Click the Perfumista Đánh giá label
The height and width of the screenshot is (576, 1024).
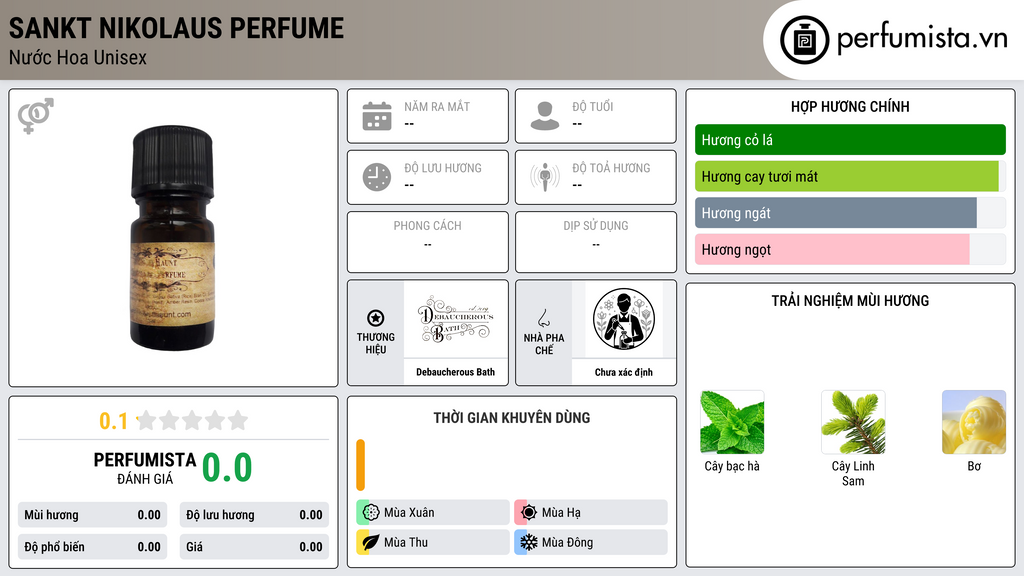pos(145,468)
